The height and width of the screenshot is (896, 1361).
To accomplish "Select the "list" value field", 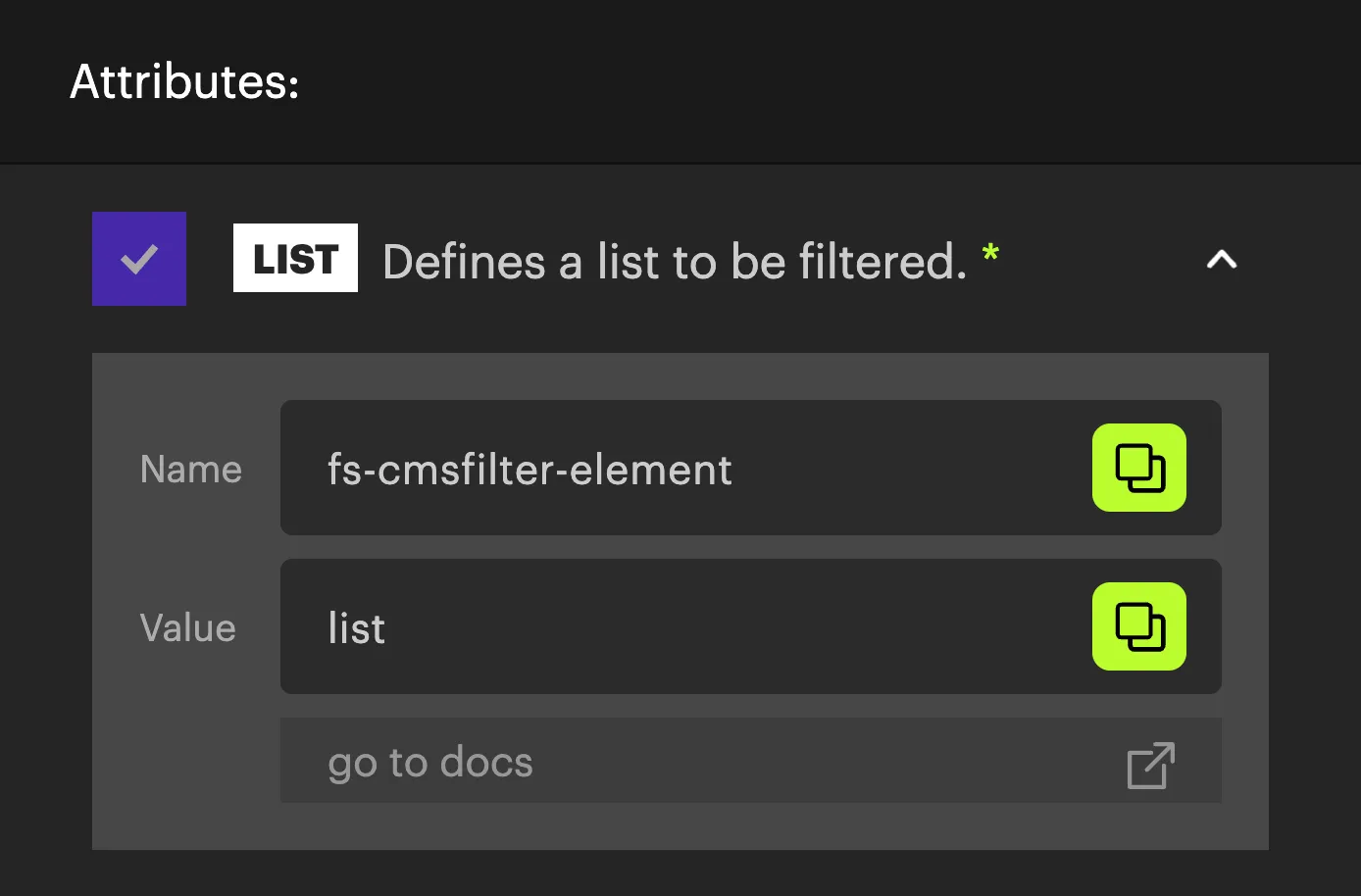I will click(x=750, y=626).
